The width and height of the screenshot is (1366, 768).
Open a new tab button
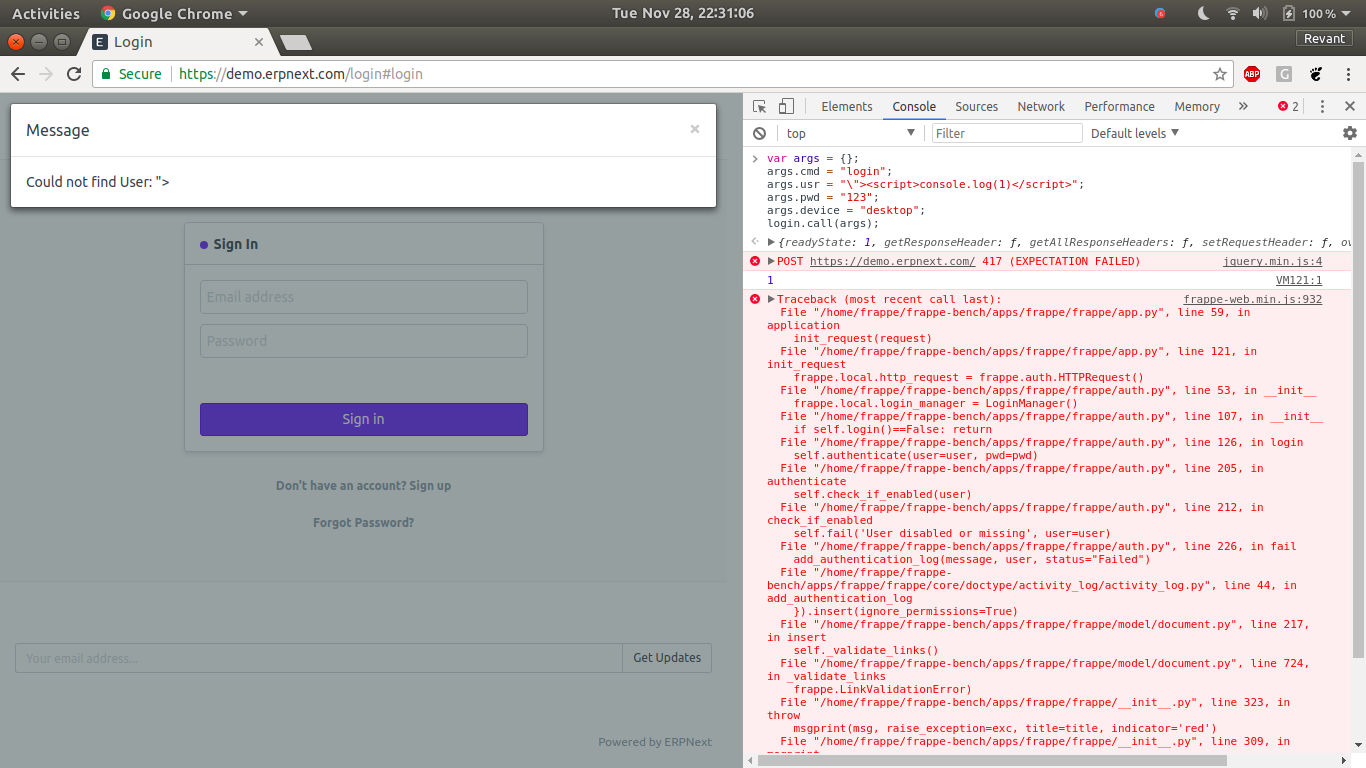click(x=296, y=42)
